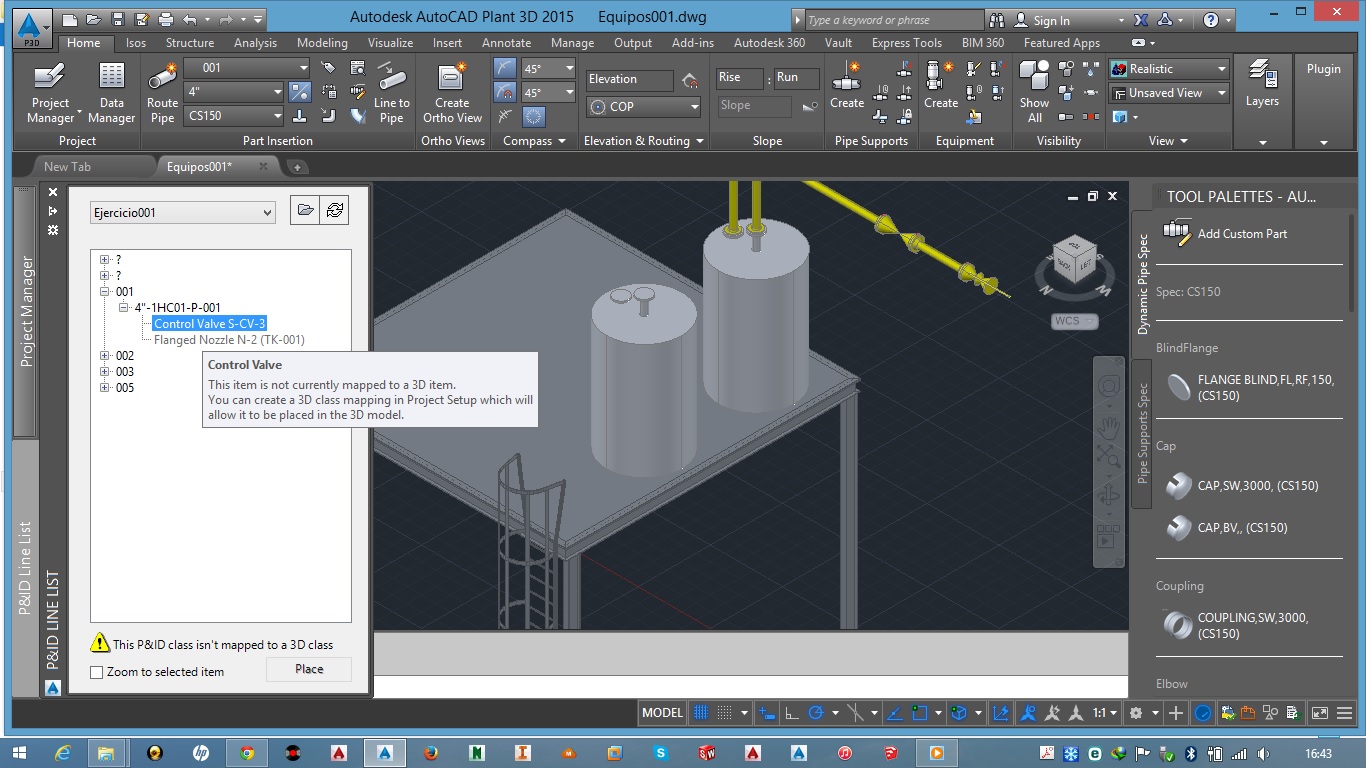Click the FLANGE BLIND,FL,RF,150 part icon

tap(1178, 387)
